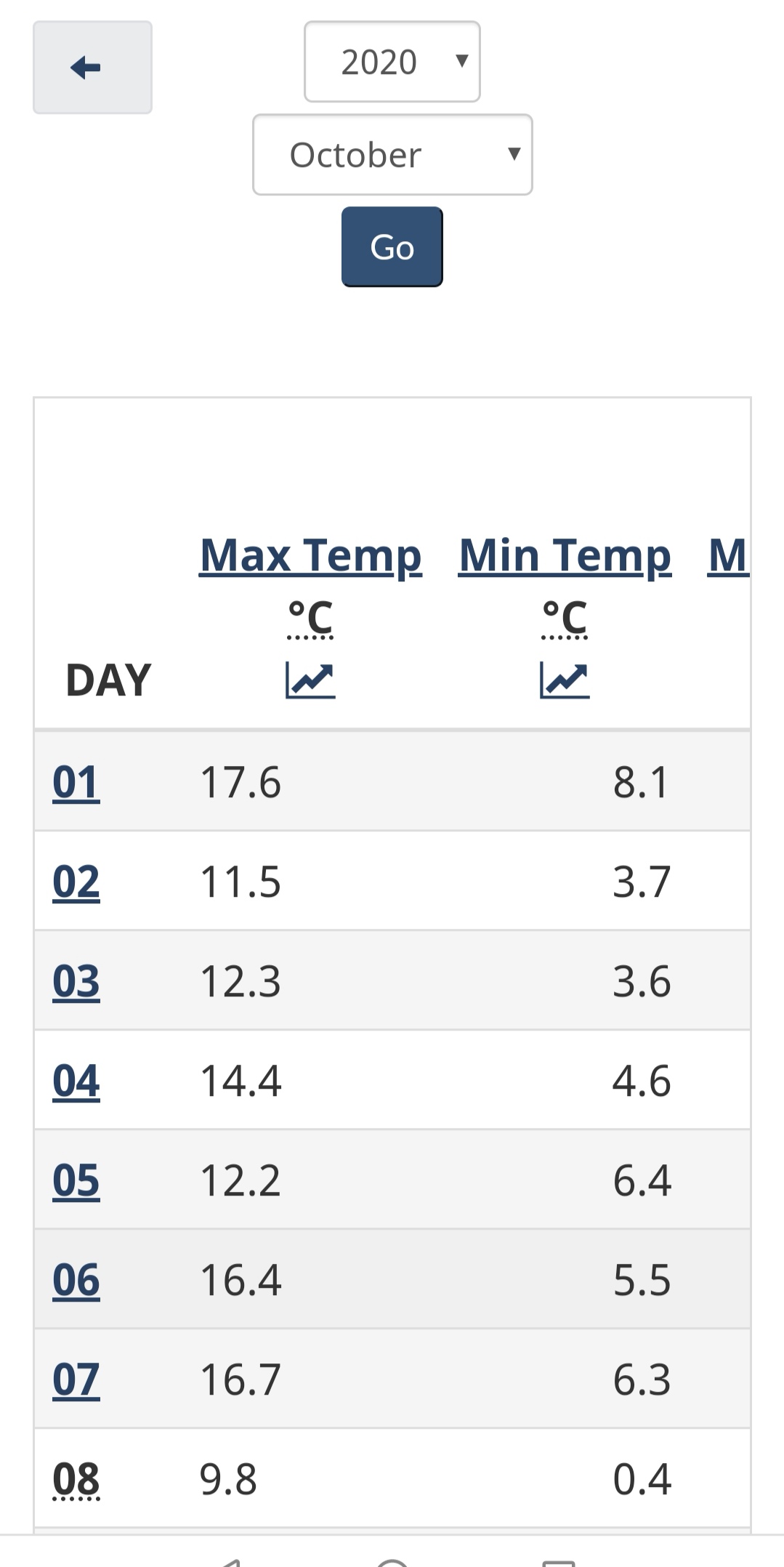Open day 07 details link

[x=76, y=1380]
